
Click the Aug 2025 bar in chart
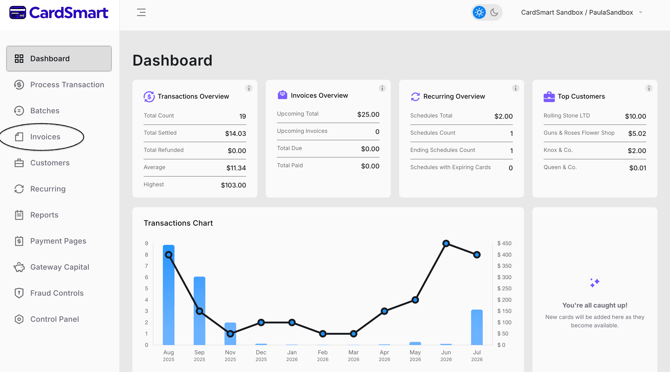169,295
